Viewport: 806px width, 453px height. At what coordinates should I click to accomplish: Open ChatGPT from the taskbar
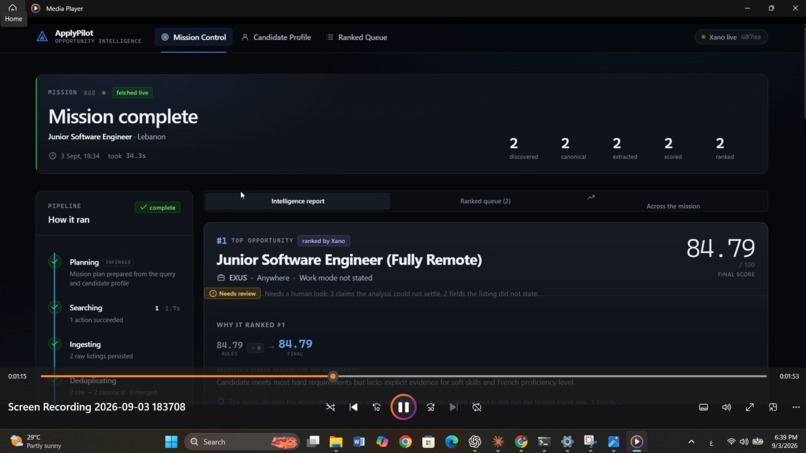pyautogui.click(x=475, y=442)
